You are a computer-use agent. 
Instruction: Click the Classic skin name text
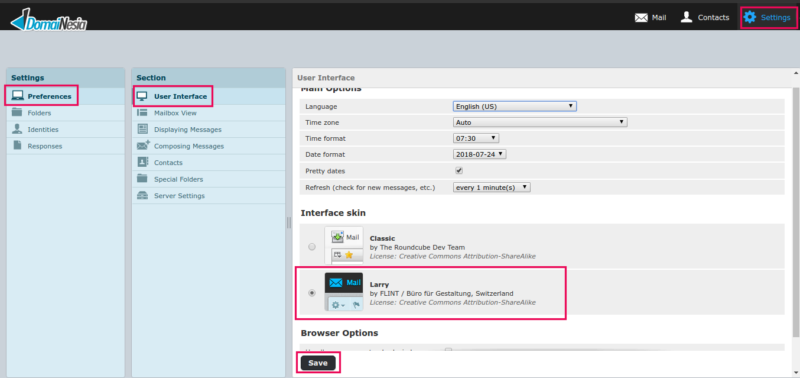[x=382, y=238]
